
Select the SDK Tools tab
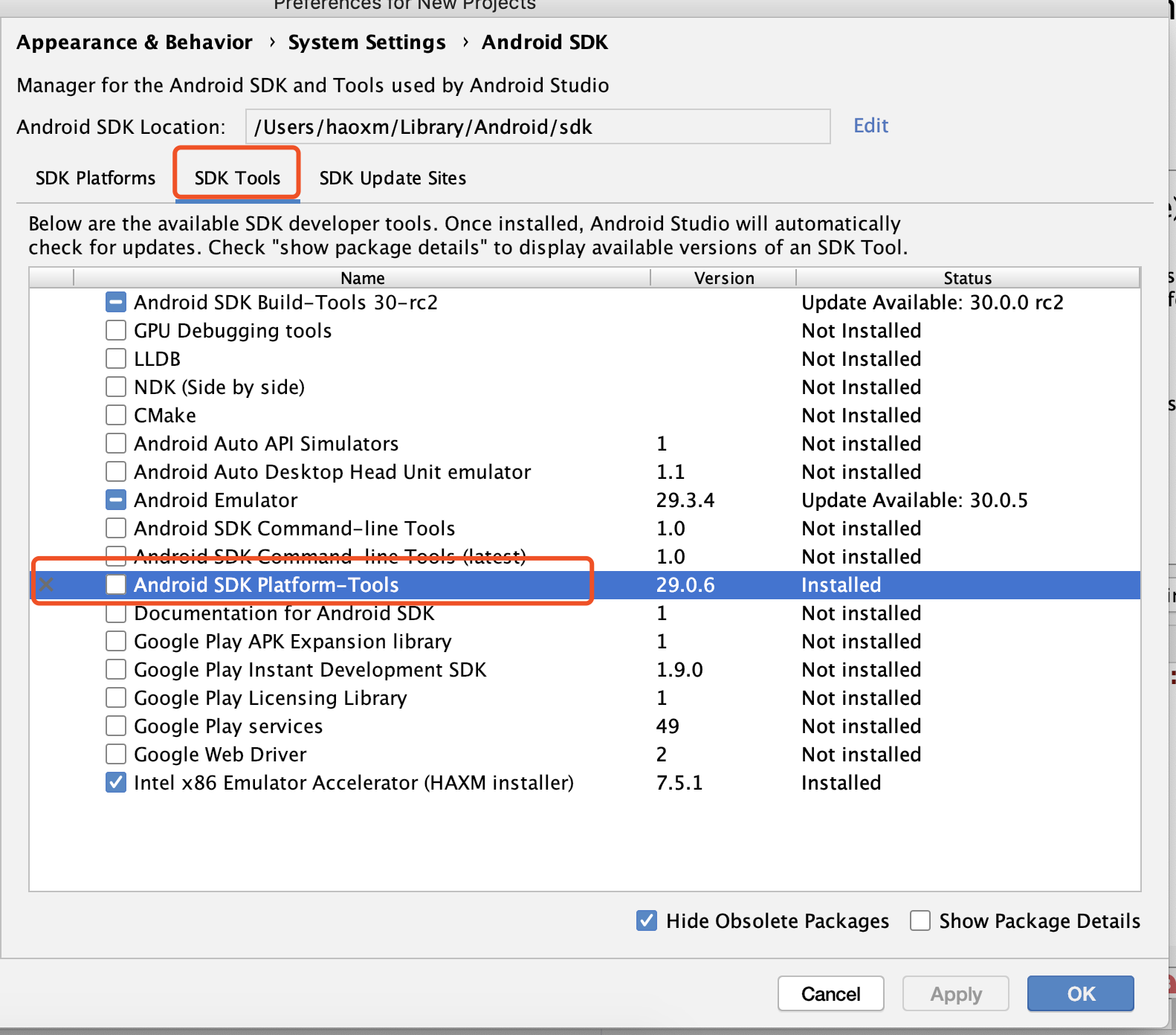tap(237, 178)
